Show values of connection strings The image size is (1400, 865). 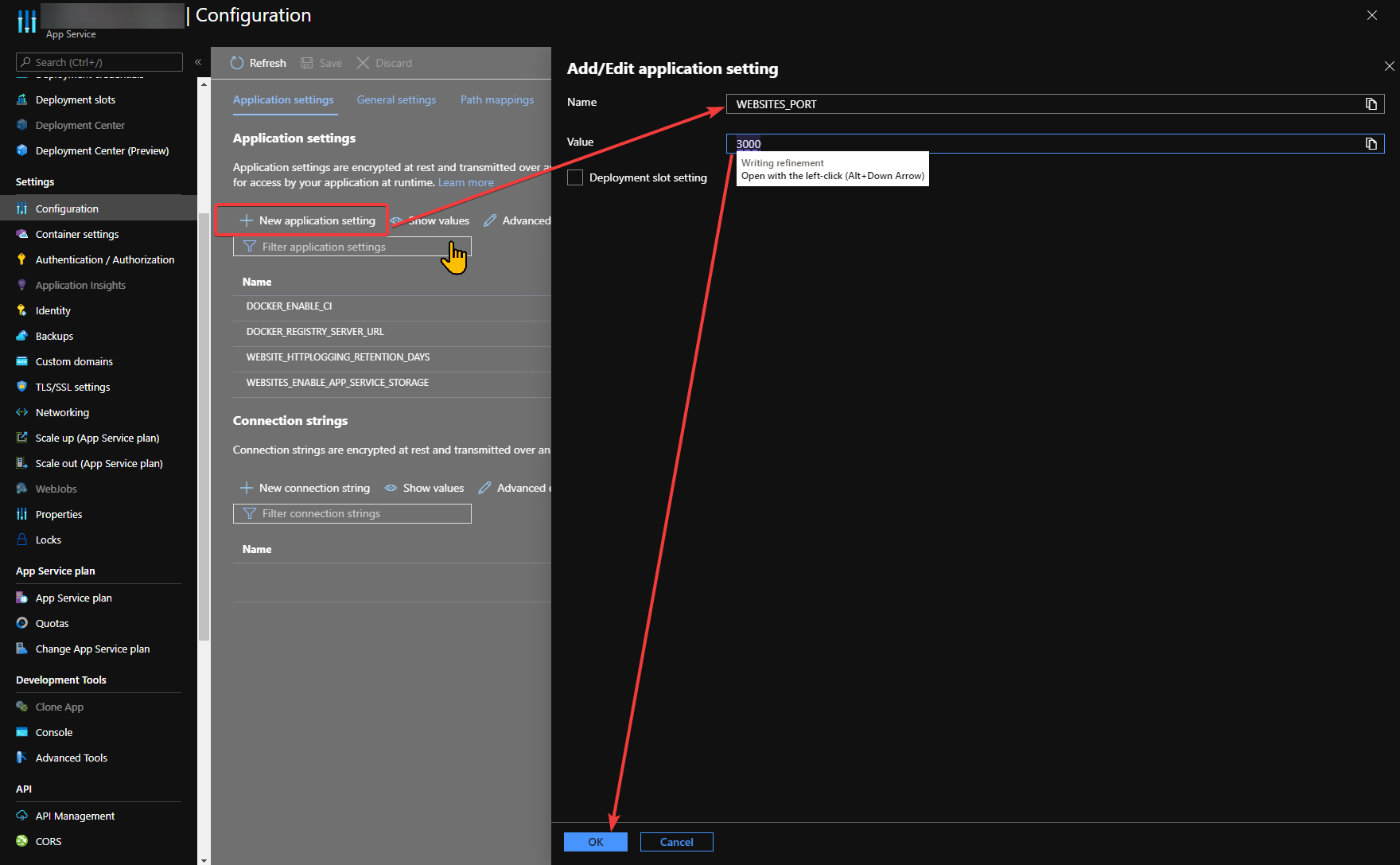coord(424,488)
